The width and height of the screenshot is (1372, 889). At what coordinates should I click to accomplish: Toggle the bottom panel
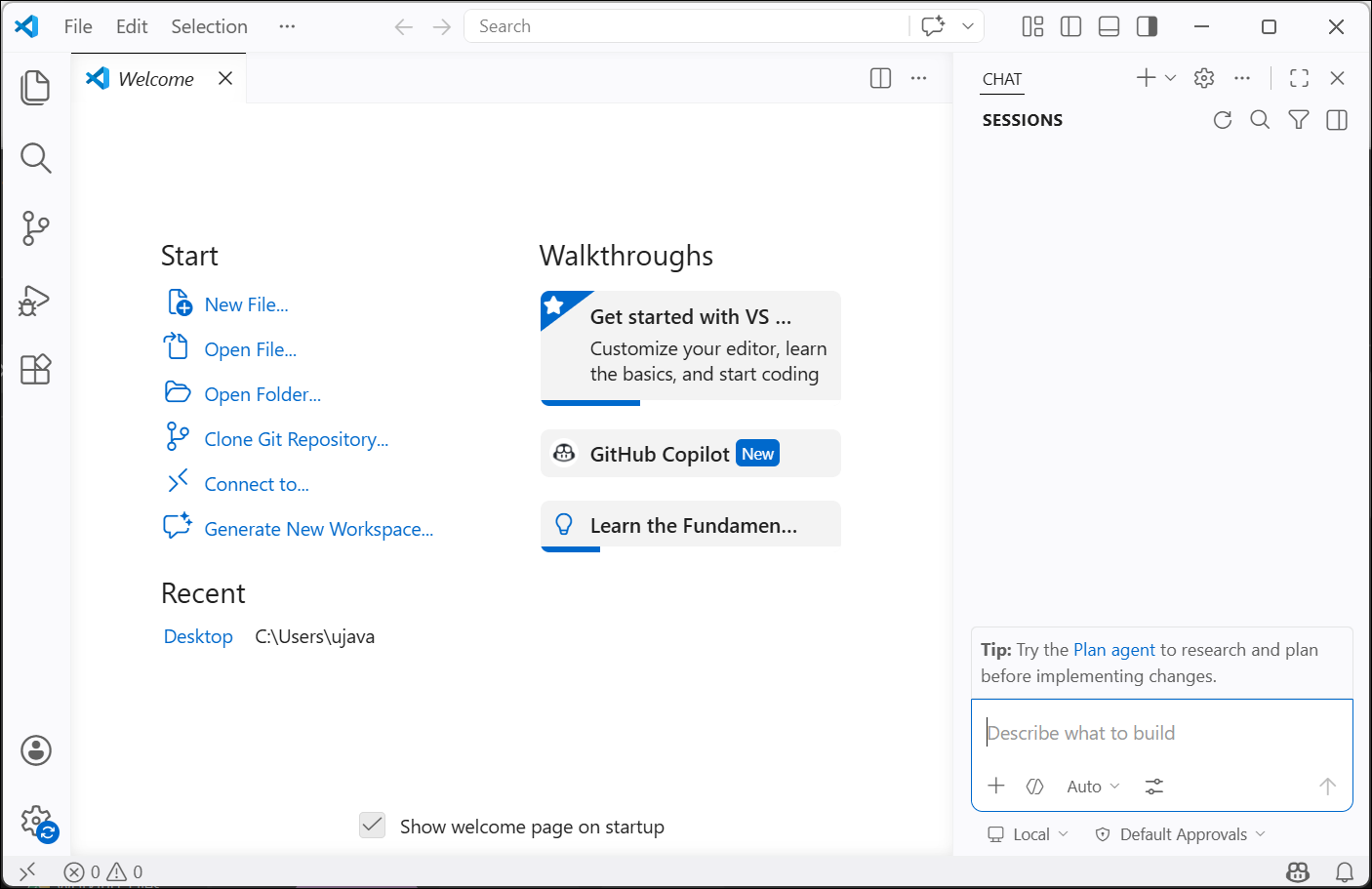[x=1109, y=26]
